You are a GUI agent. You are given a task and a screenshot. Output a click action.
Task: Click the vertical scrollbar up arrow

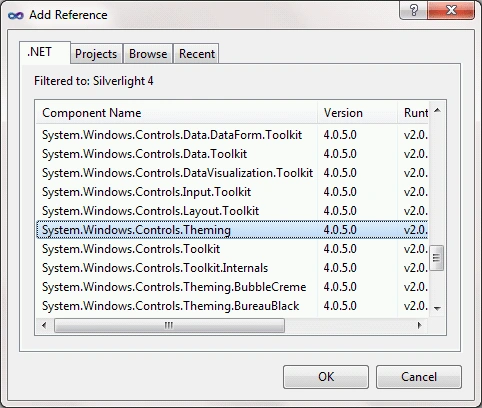coord(437,110)
